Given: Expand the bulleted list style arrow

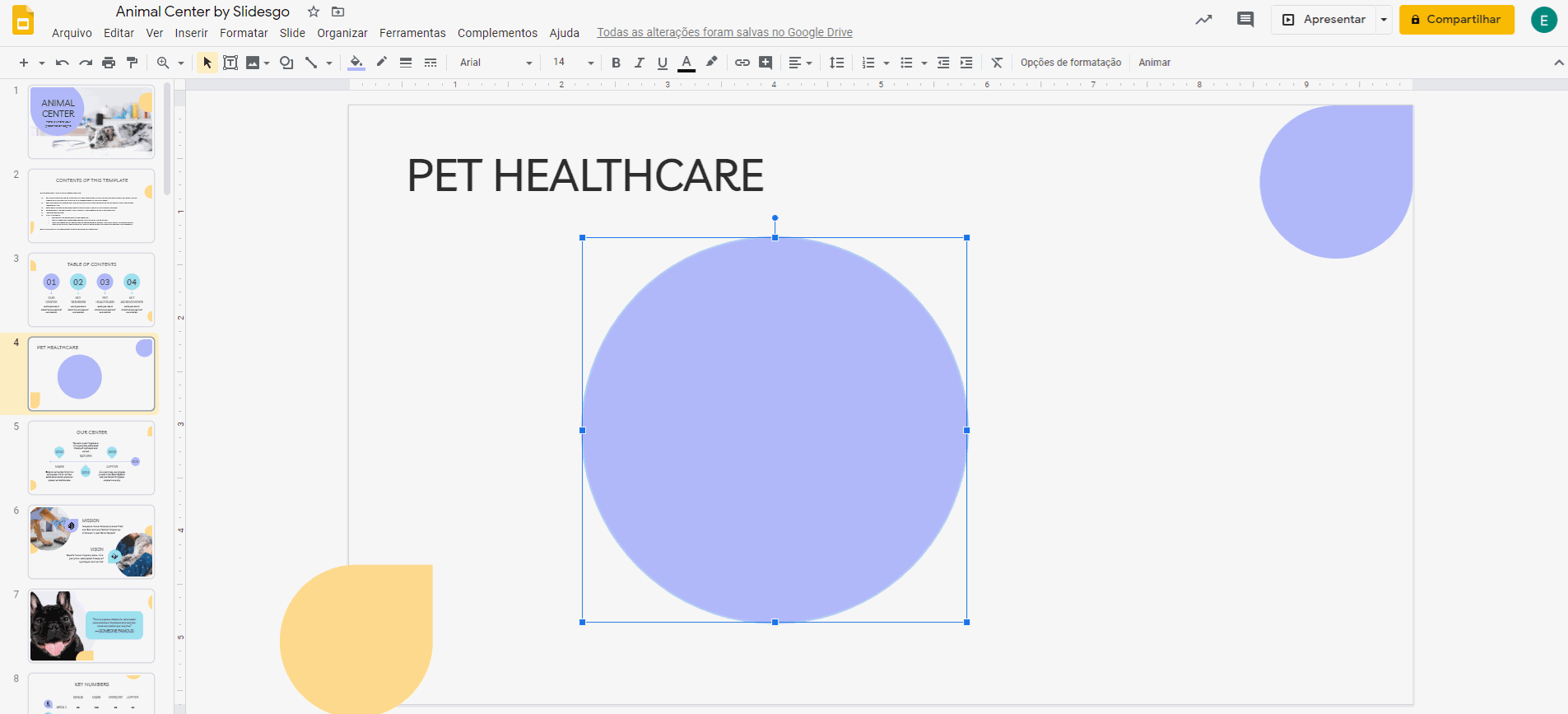Looking at the screenshot, I should tap(924, 63).
